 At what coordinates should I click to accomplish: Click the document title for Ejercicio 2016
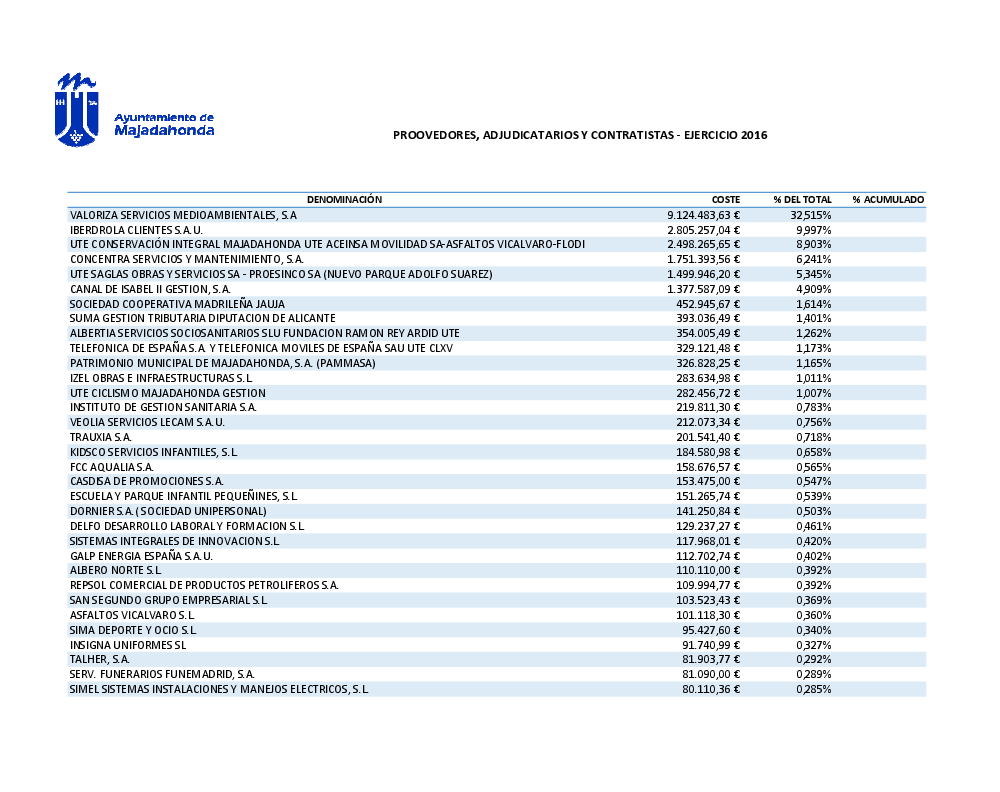click(580, 135)
